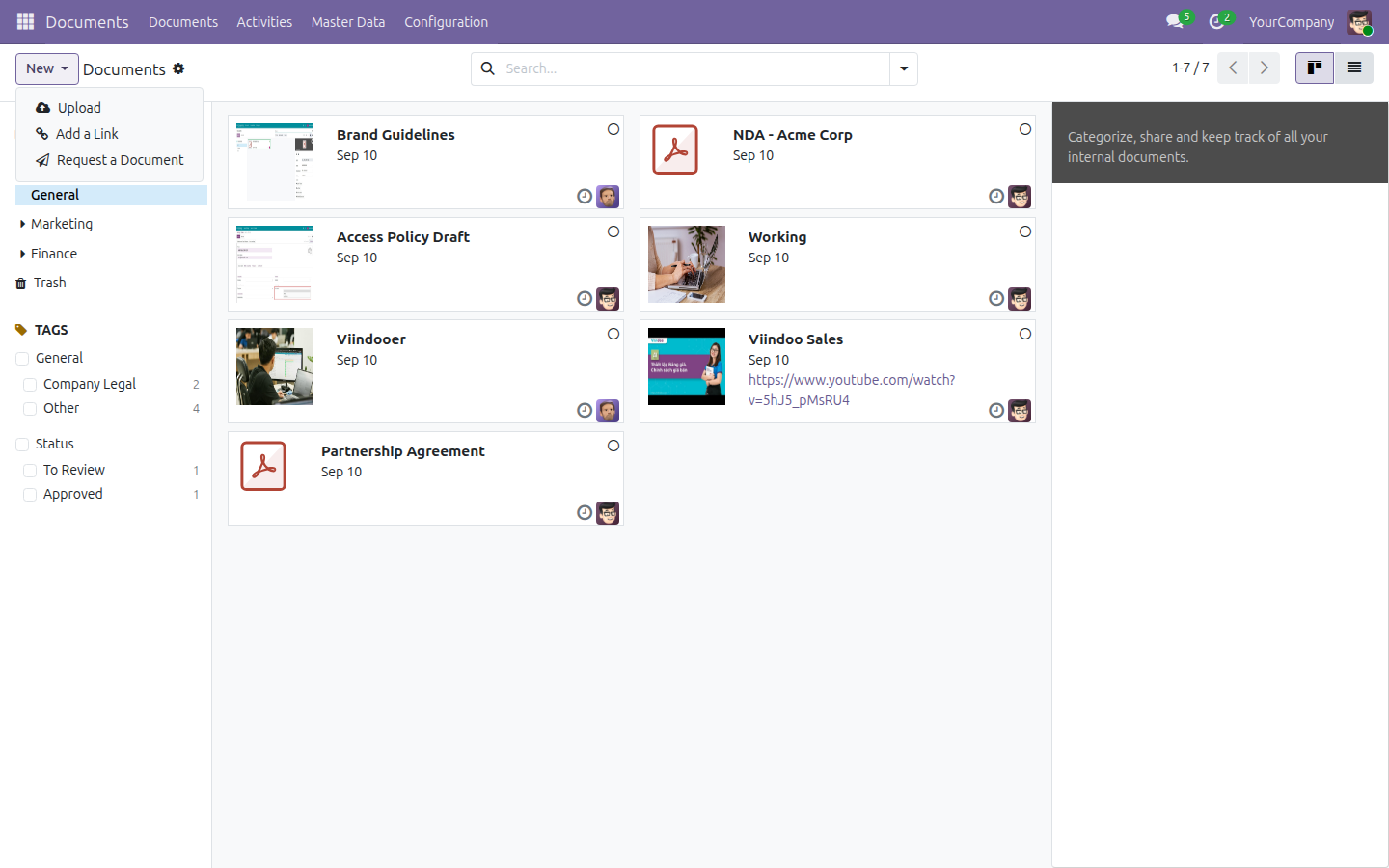Toggle the New dropdown button
The width and height of the screenshot is (1389, 868).
pos(47,68)
